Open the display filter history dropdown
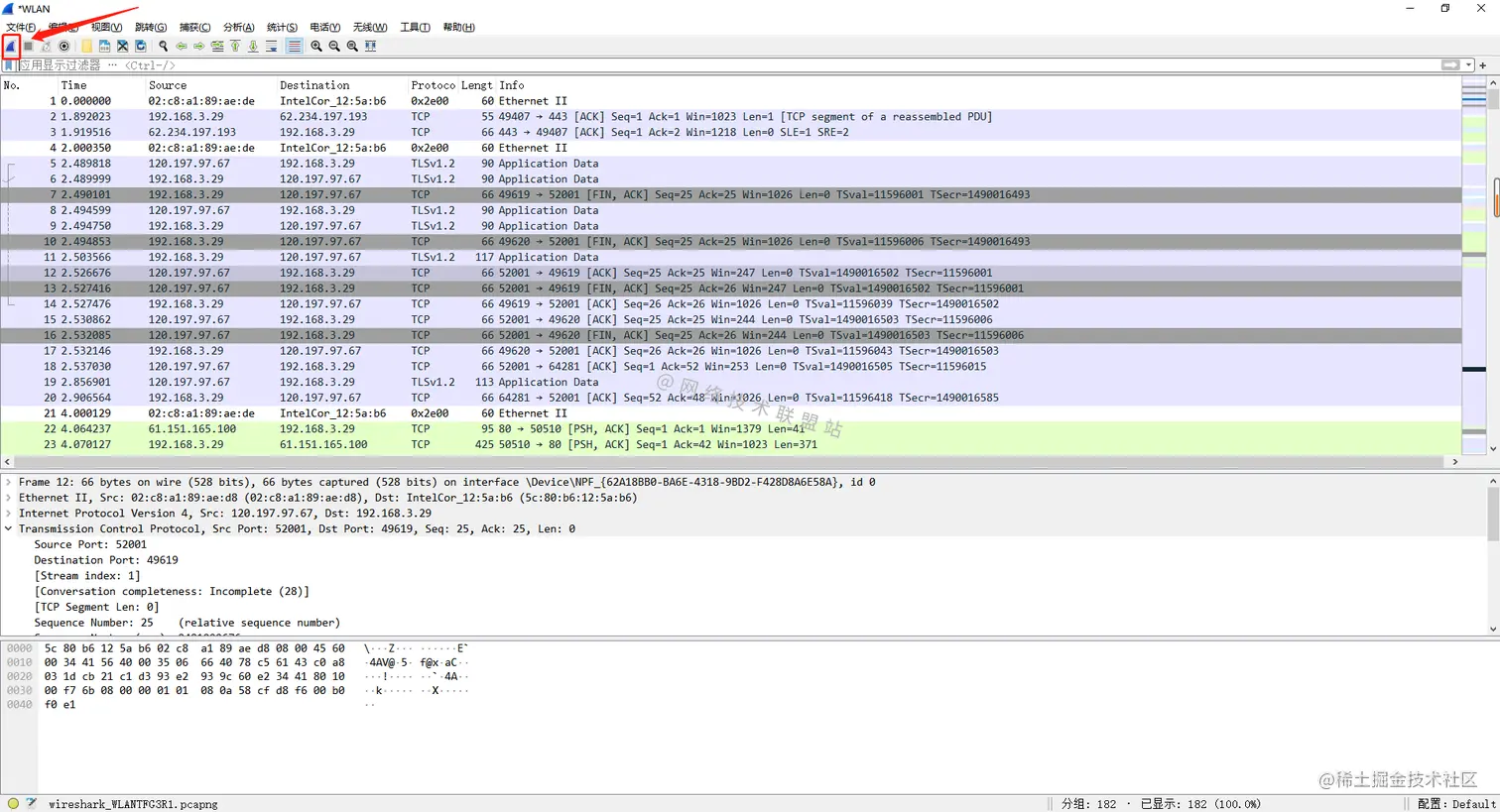 click(1469, 65)
